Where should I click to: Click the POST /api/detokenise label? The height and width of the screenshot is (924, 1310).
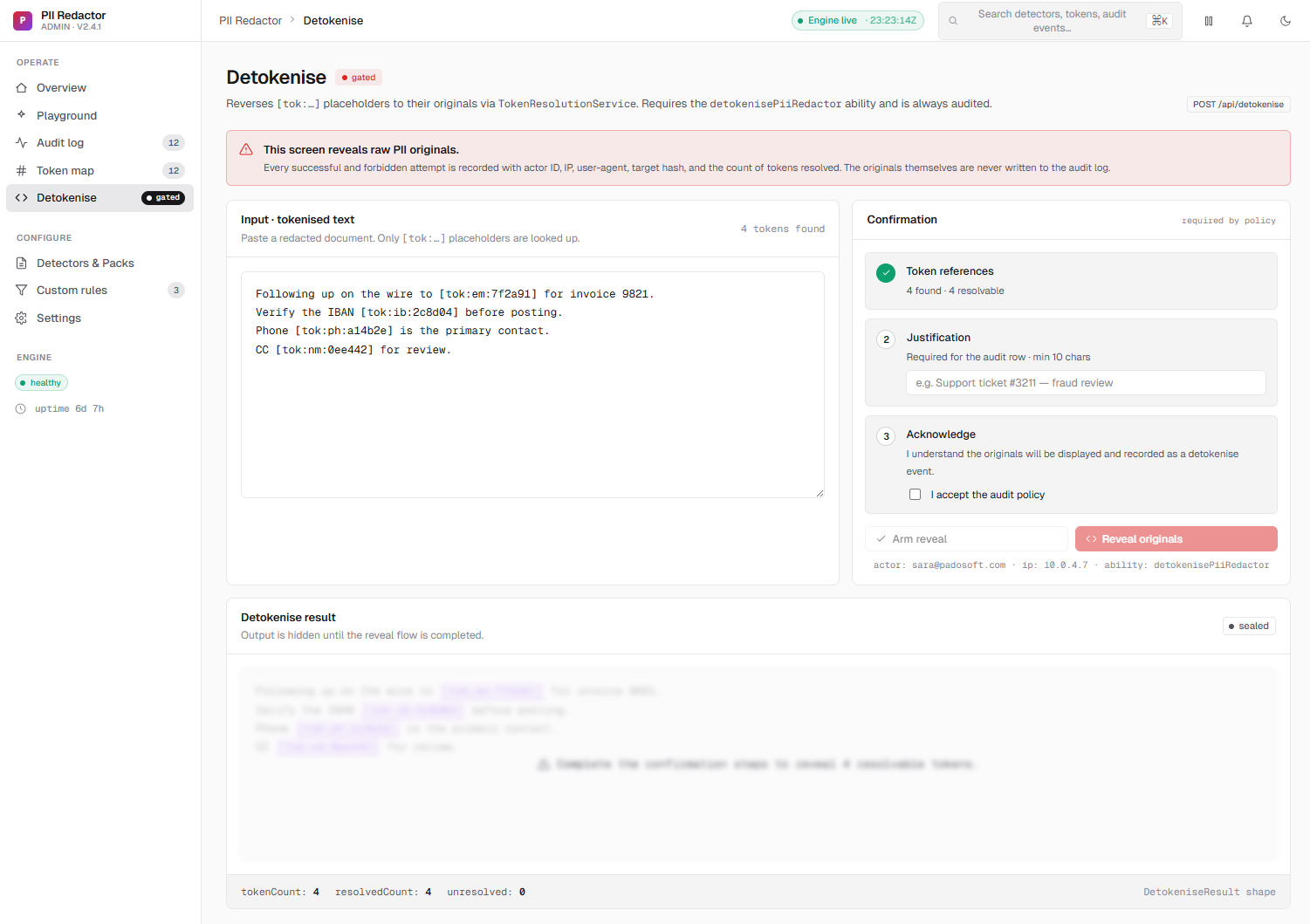1238,104
